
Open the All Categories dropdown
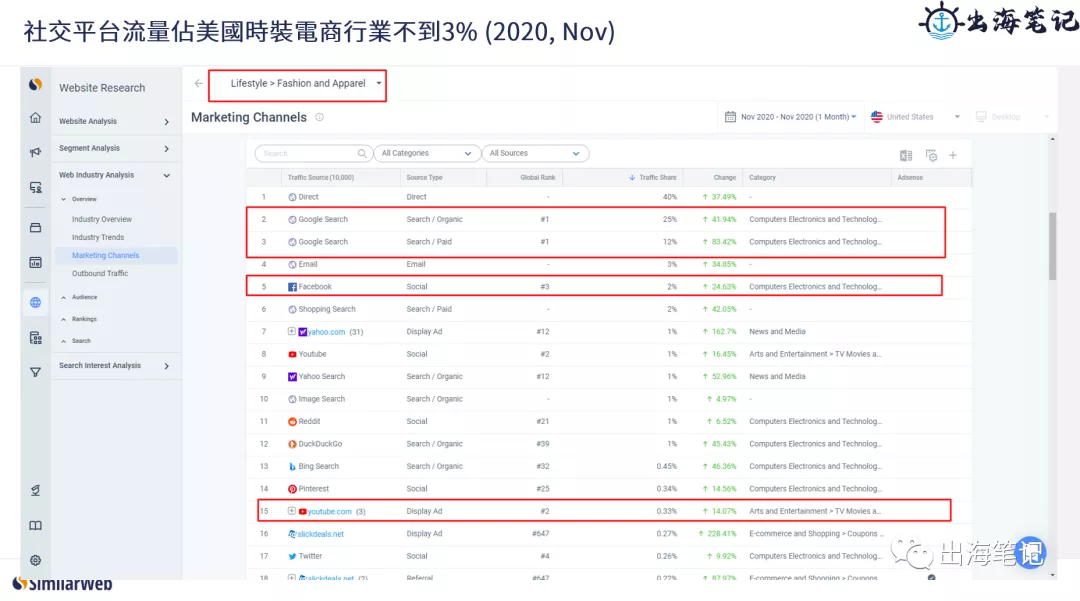[x=426, y=154]
